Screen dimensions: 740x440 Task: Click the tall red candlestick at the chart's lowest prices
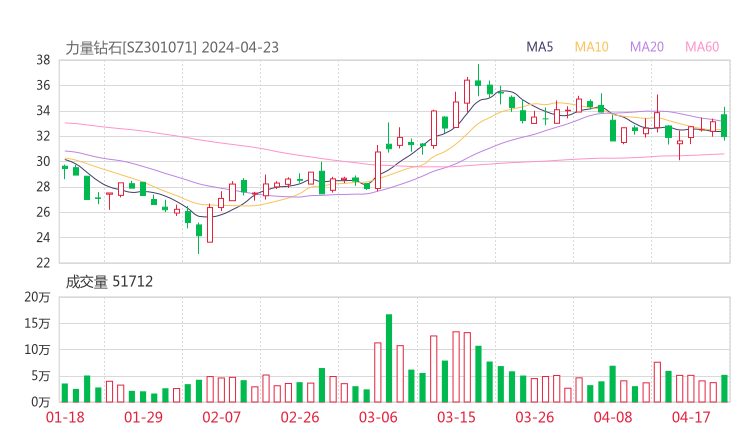tap(210, 224)
